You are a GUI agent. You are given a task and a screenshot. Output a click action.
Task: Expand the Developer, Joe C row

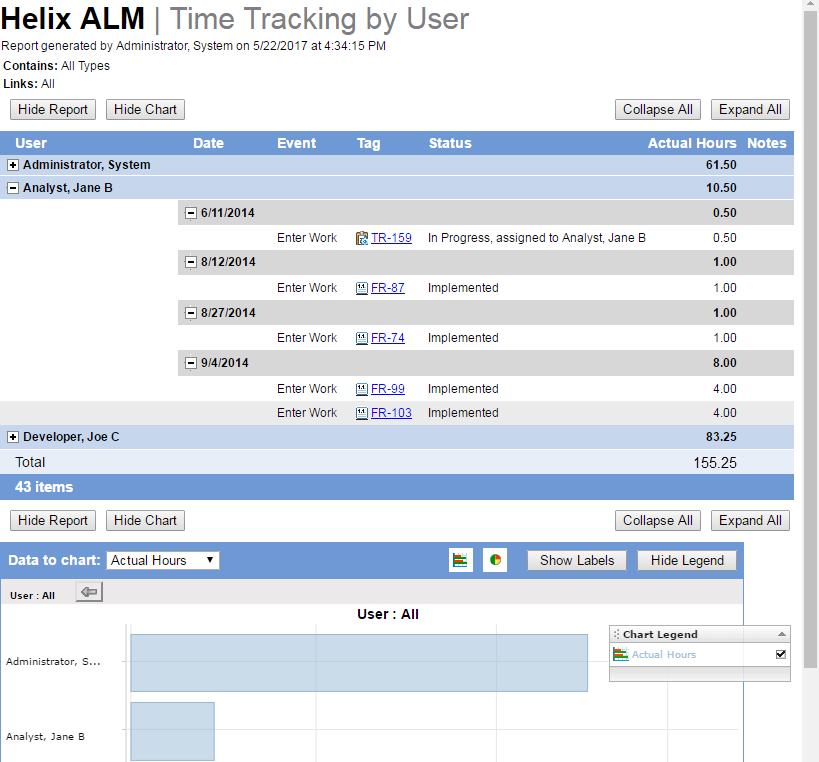[x=13, y=437]
